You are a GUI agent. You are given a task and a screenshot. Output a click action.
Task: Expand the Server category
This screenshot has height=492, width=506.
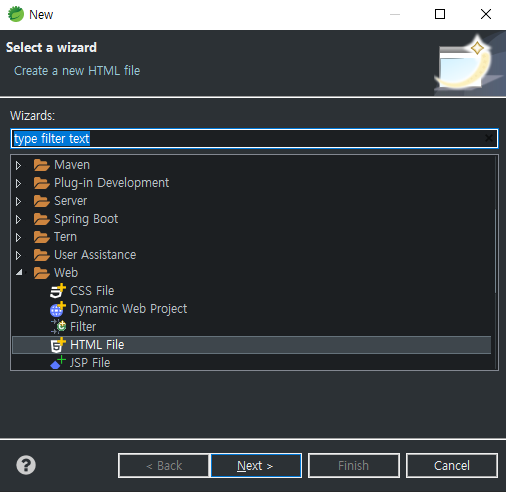click(18, 201)
